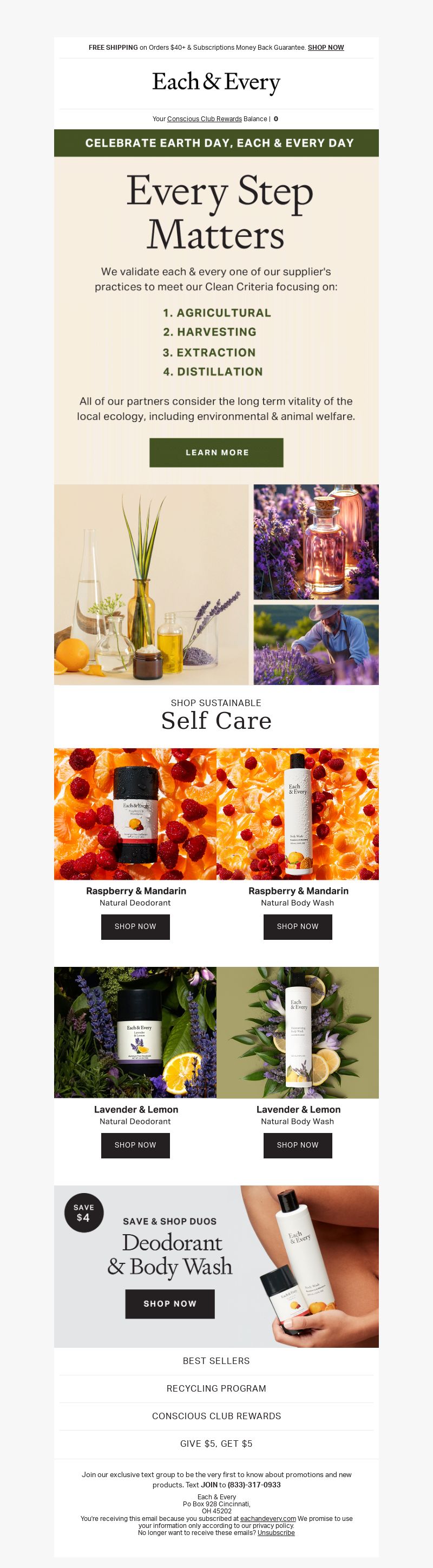The height and width of the screenshot is (1568, 433).
Task: Click the Raspberry & Mandarin body wash image
Action: (x=298, y=814)
